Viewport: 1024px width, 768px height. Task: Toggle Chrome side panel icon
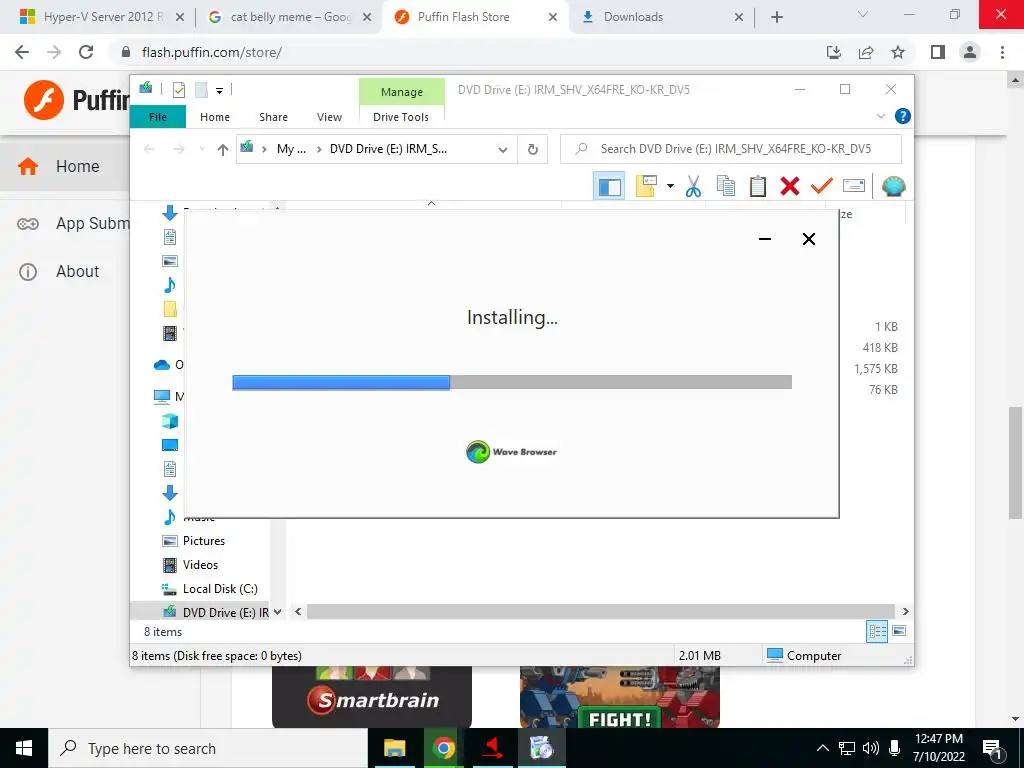point(938,52)
